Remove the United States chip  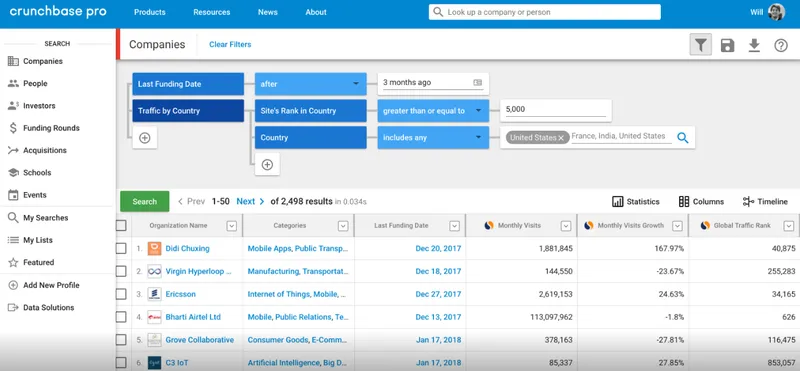tap(561, 138)
